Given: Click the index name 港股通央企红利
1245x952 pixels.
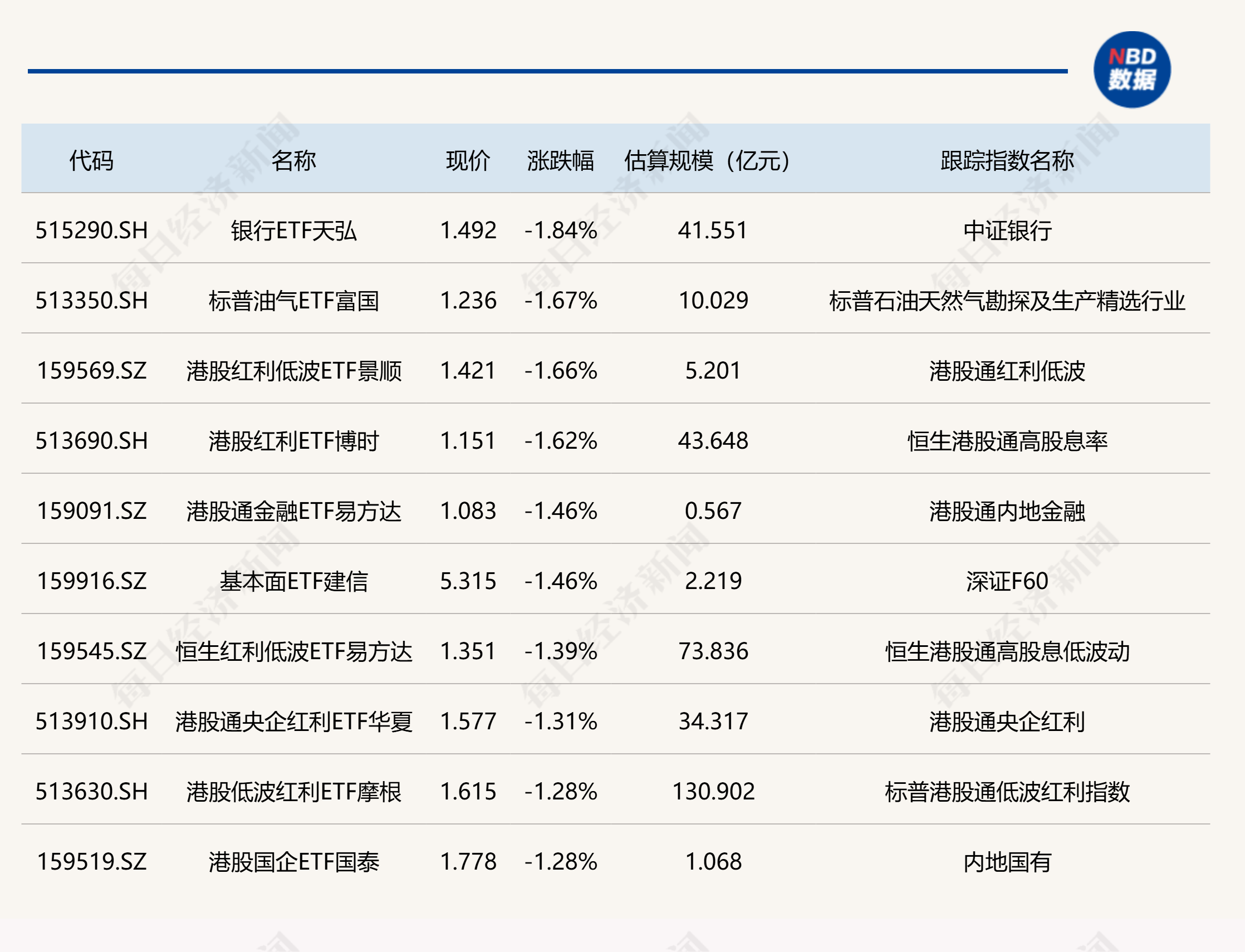Looking at the screenshot, I should pyautogui.click(x=1007, y=722).
